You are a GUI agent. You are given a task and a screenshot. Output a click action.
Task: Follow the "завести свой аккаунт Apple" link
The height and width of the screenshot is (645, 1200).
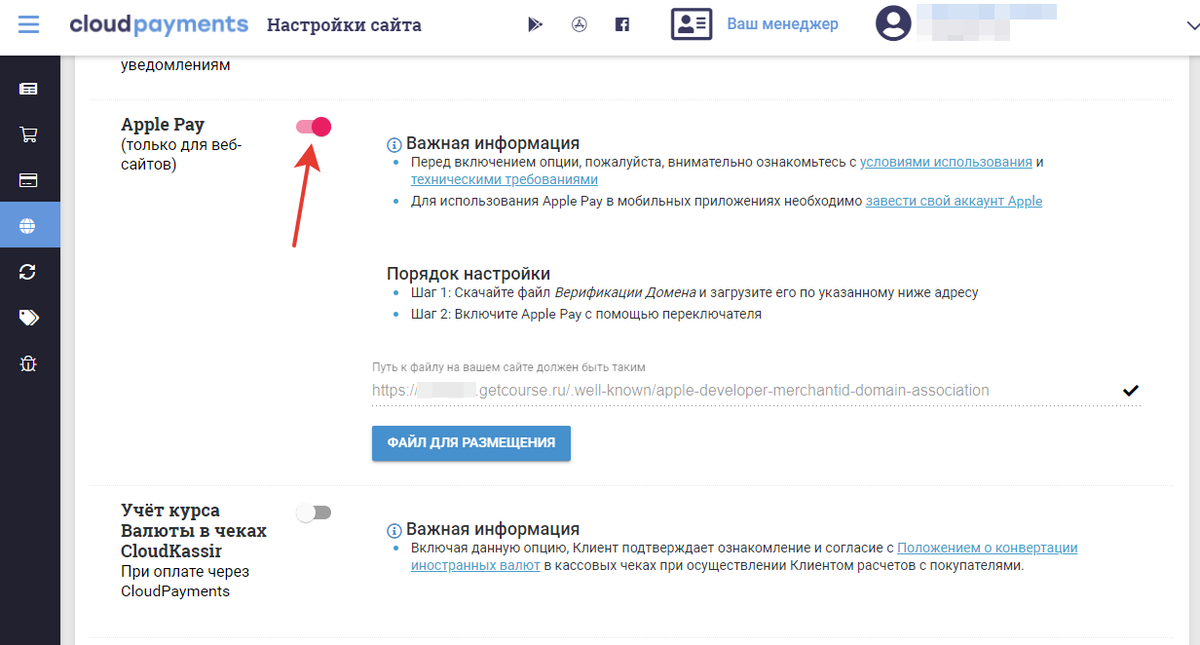954,201
